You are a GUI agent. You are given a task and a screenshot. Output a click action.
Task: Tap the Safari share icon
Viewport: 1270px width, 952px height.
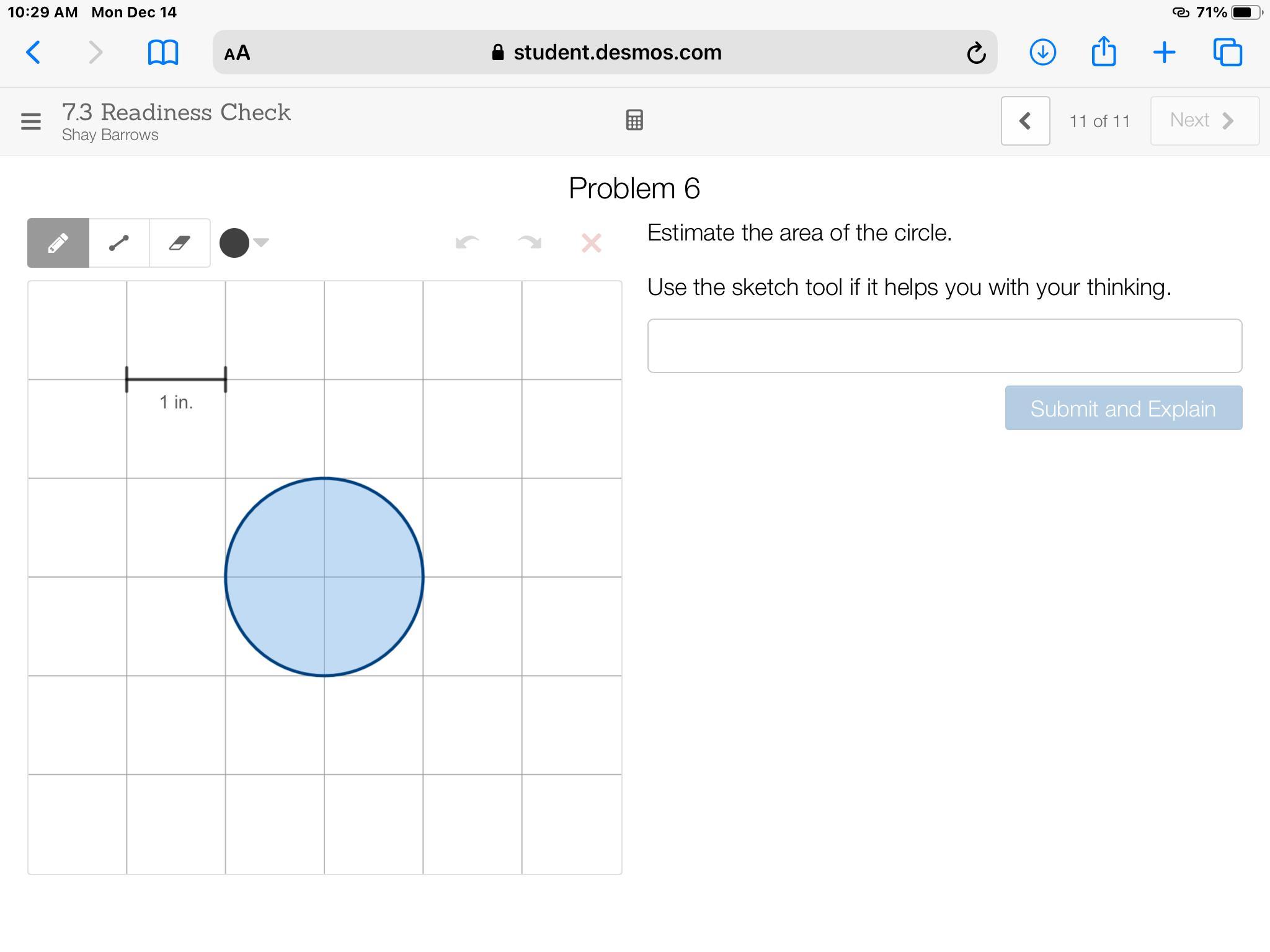click(x=1103, y=51)
